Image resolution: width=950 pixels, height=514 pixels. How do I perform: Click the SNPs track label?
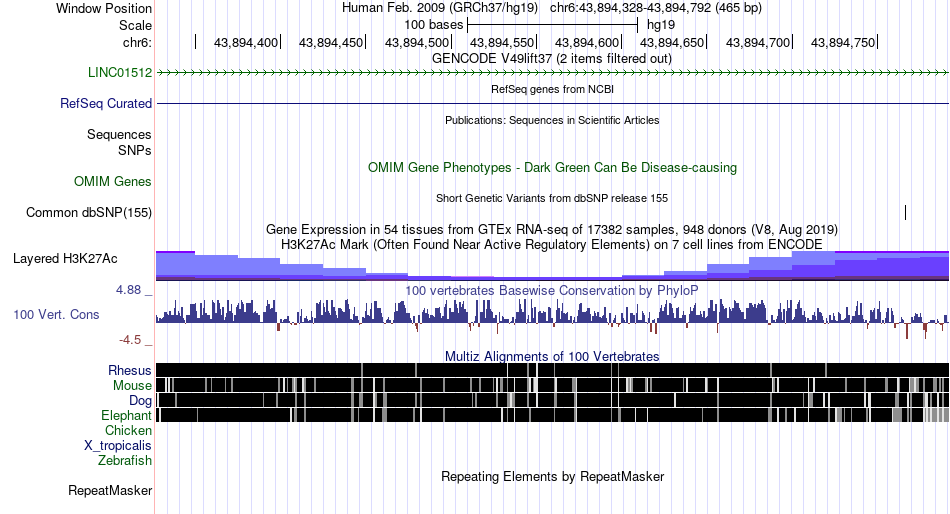135,150
